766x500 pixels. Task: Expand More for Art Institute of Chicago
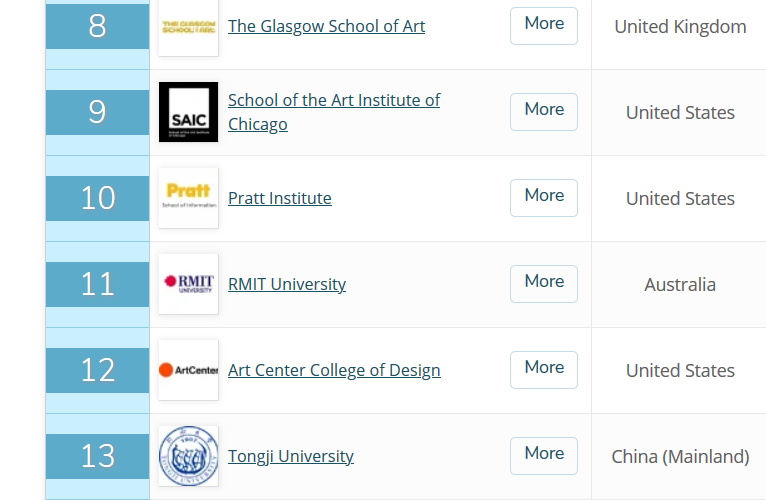544,111
